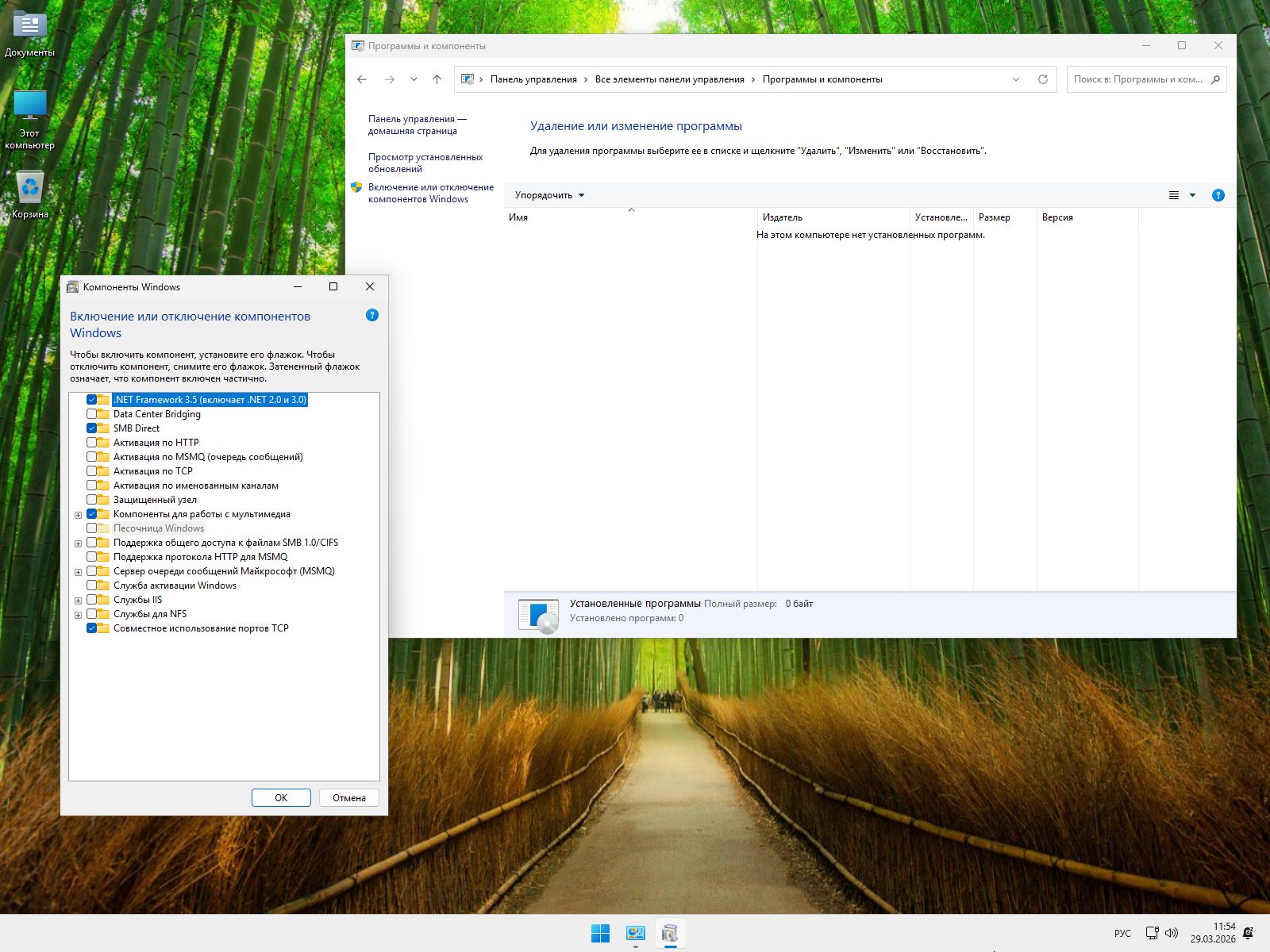Open This Computer desktop icon
The height and width of the screenshot is (952, 1270).
coord(29,107)
